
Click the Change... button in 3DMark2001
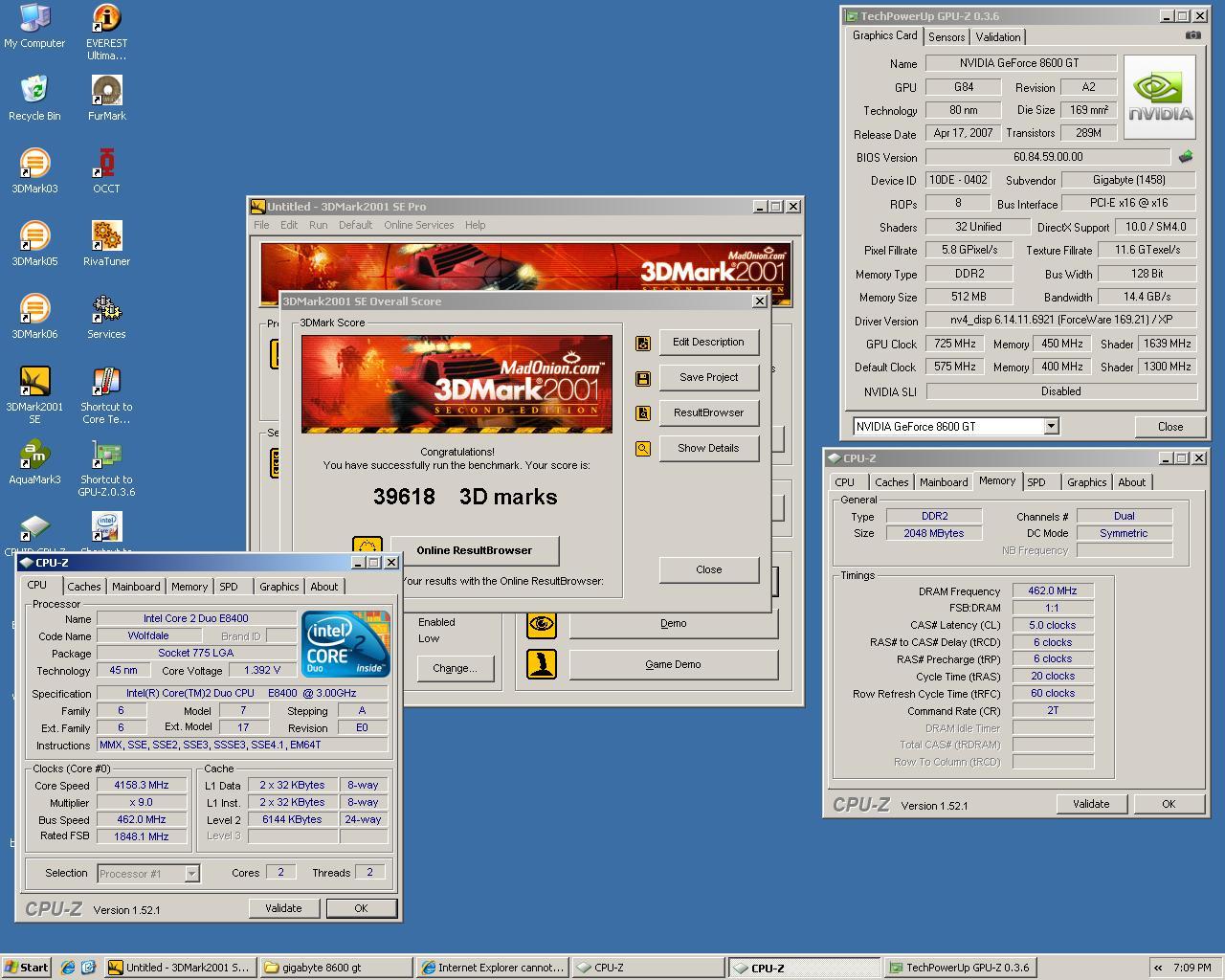point(455,668)
